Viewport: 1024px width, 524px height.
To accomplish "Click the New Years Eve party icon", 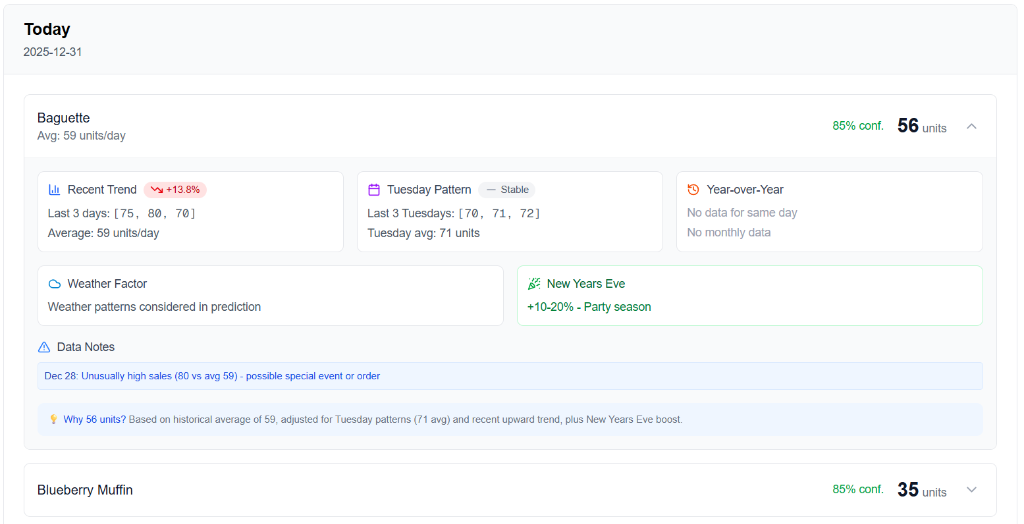I will (x=534, y=284).
